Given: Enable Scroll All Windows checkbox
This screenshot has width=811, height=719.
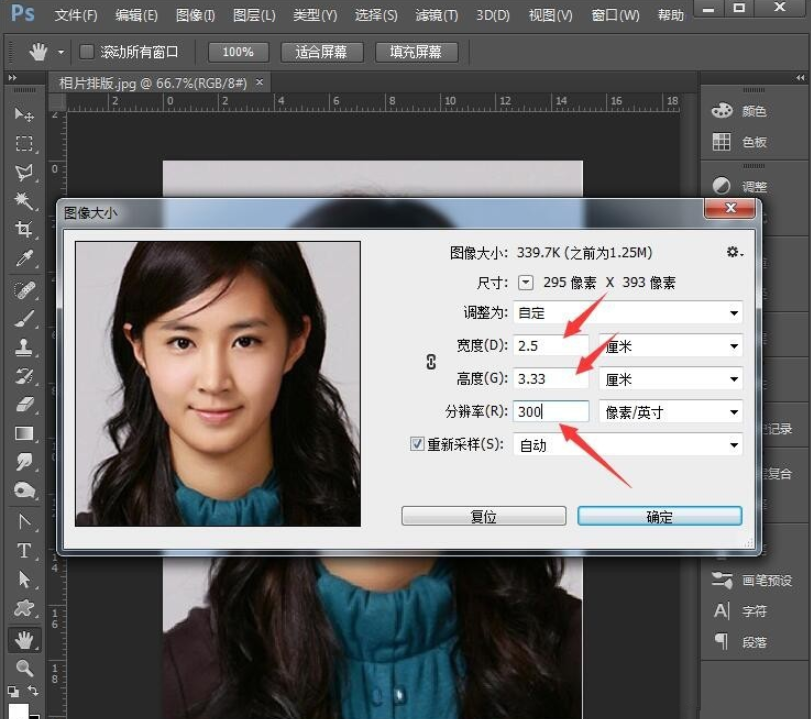Looking at the screenshot, I should (x=86, y=52).
